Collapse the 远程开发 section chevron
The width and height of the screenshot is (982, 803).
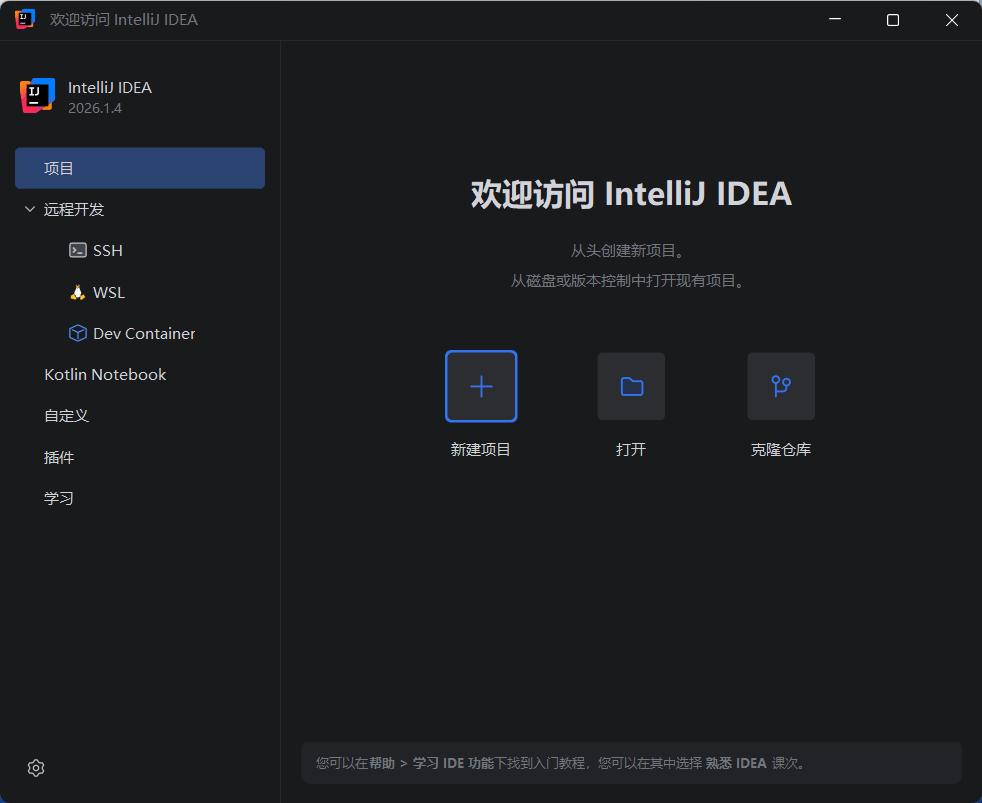29,209
